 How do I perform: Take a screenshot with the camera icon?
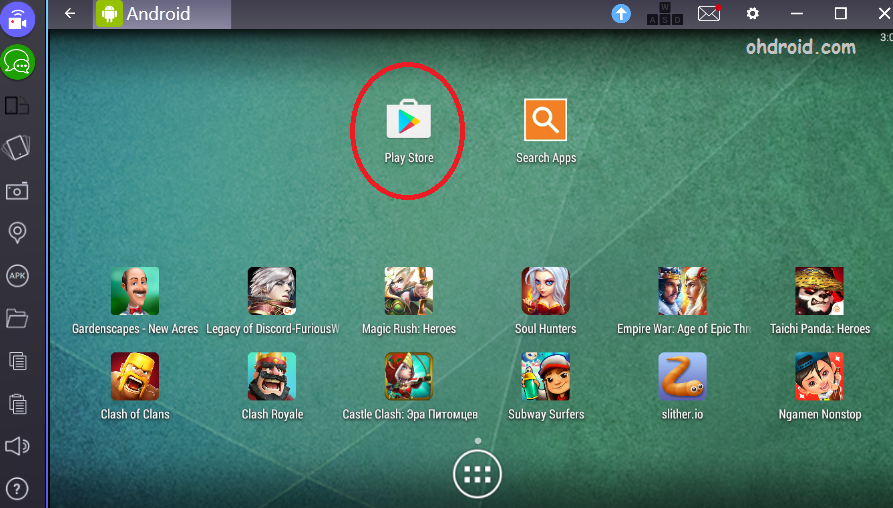point(17,191)
